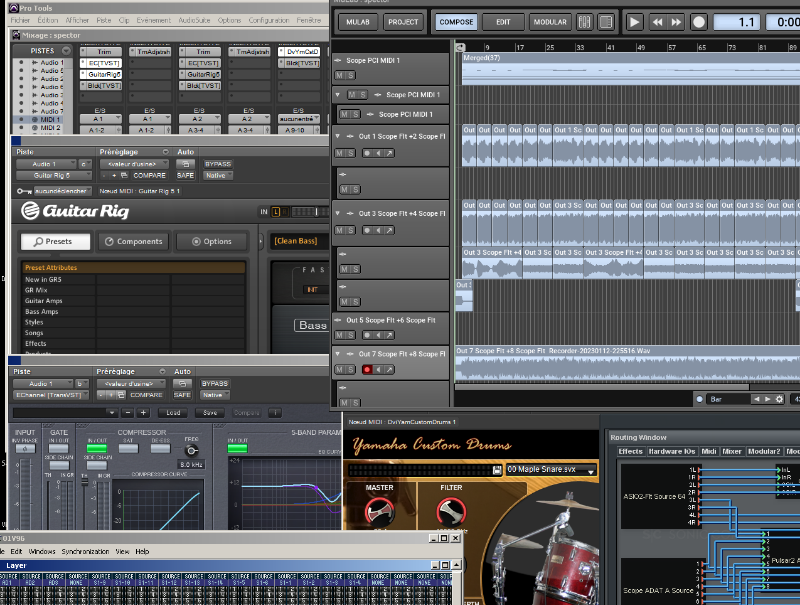Click the Yamaha drums MASTER knob
The height and width of the screenshot is (605, 800).
379,512
